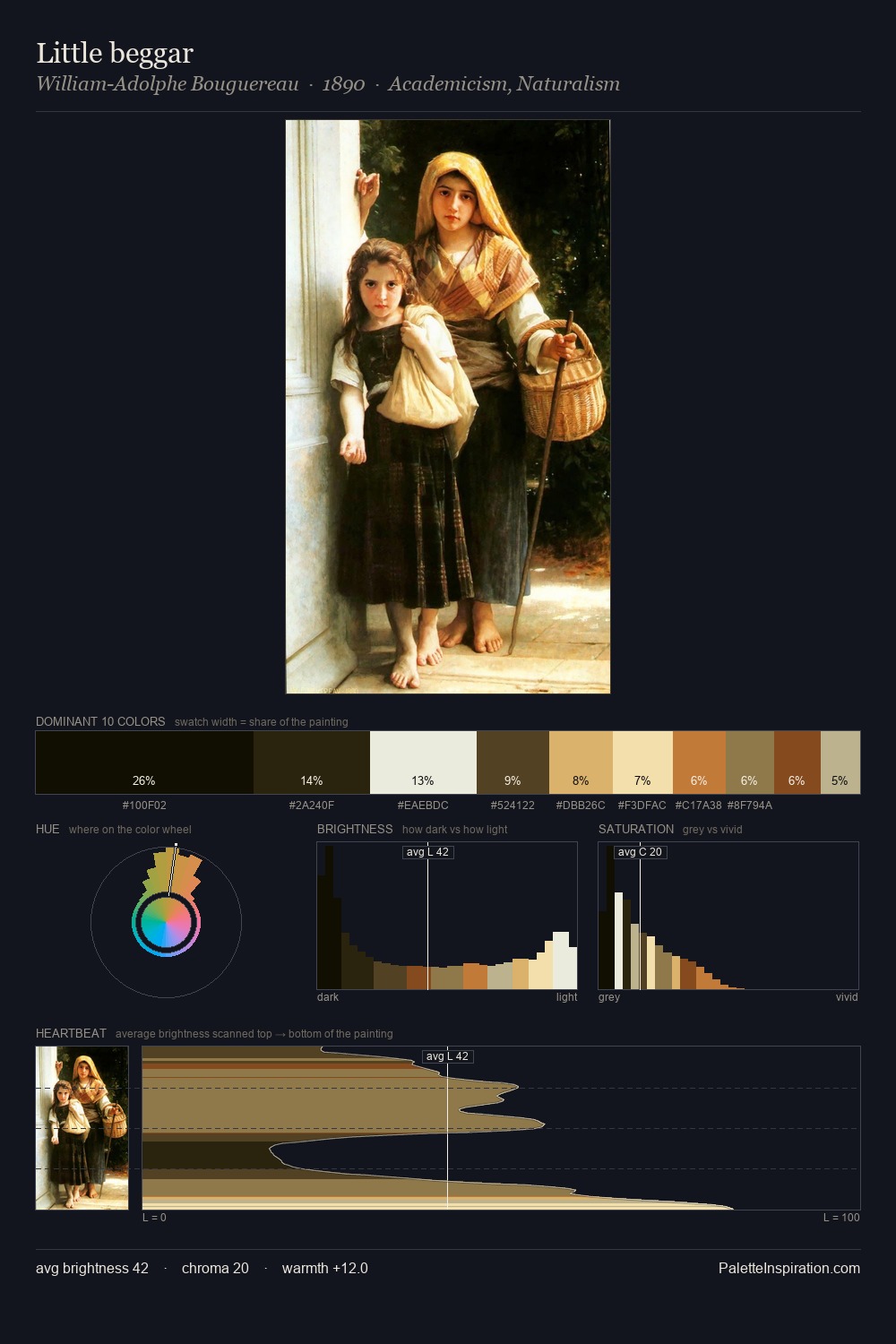Click "grey vs vivid" caption

point(712,830)
